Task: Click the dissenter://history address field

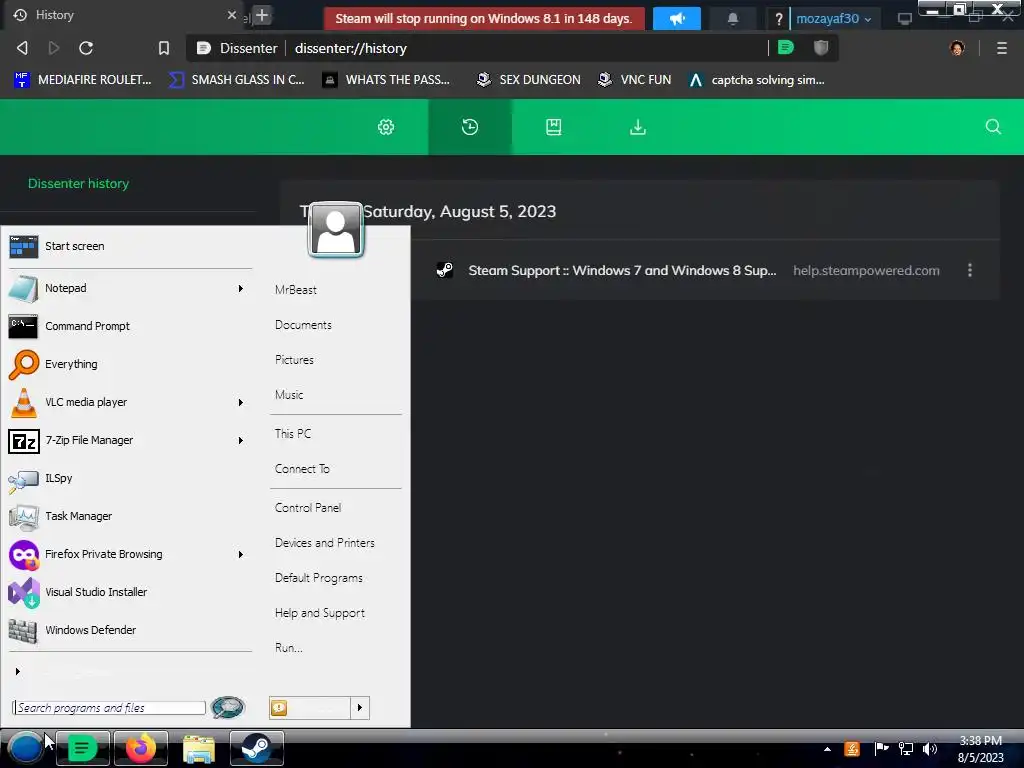Action: pyautogui.click(x=351, y=48)
